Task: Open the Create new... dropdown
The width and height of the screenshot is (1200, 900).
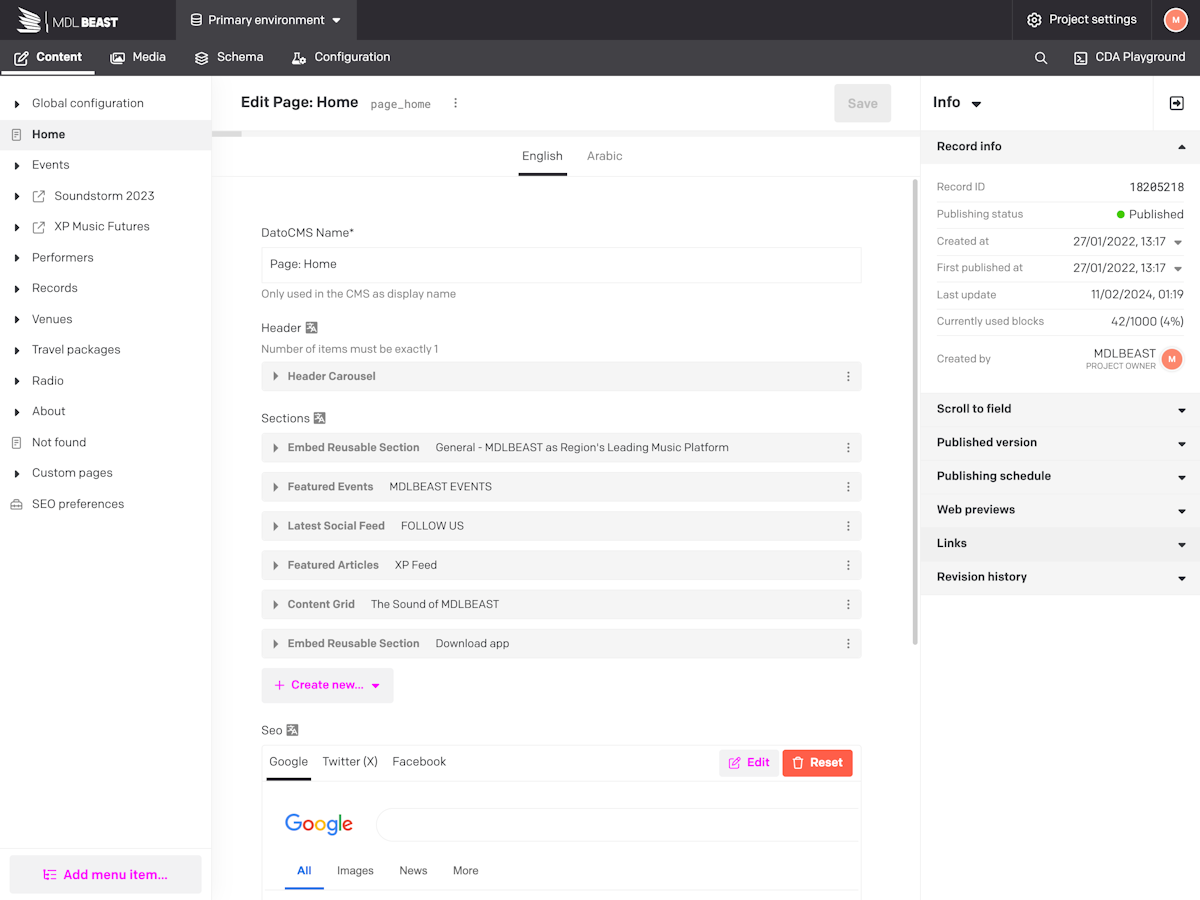Action: (x=327, y=685)
